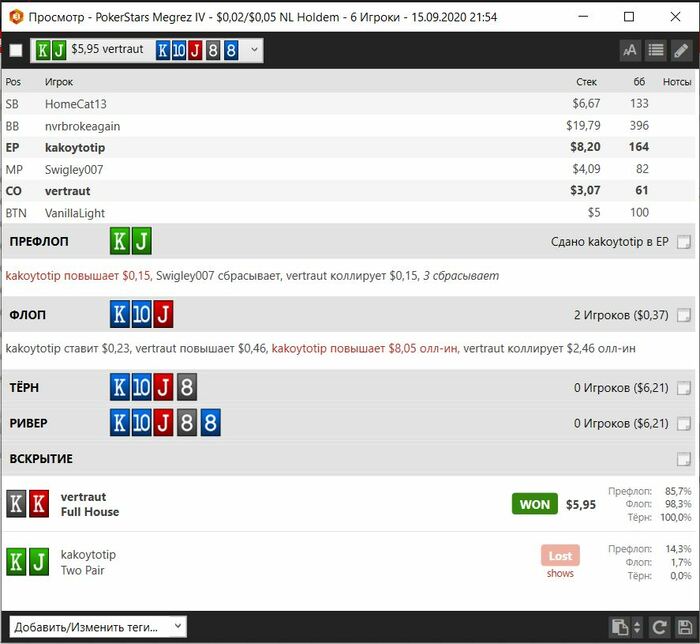Click vertraut's 85,7% preflop equity value
Screen dimensions: 700x644
click(x=678, y=491)
